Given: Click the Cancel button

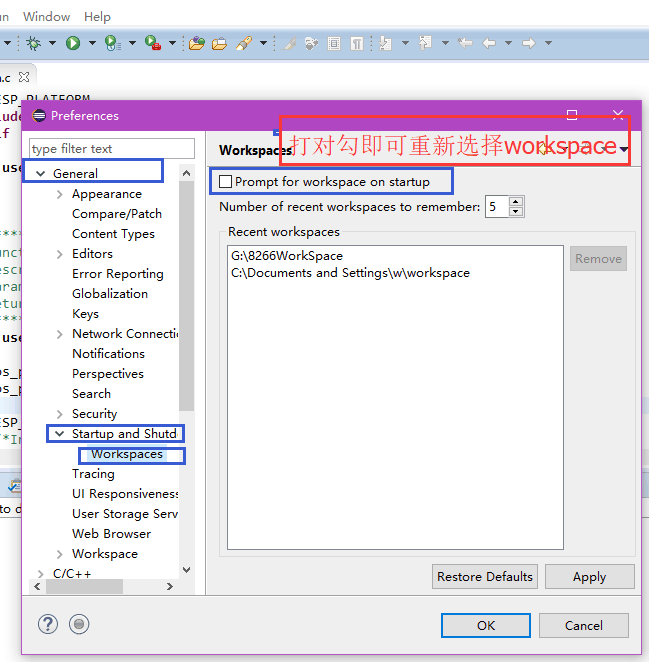Looking at the screenshot, I should pos(584,625).
